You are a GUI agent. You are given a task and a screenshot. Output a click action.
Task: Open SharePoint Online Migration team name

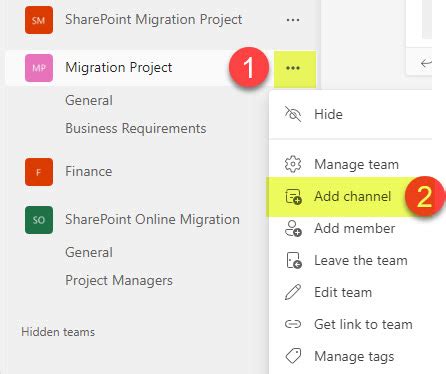click(153, 220)
